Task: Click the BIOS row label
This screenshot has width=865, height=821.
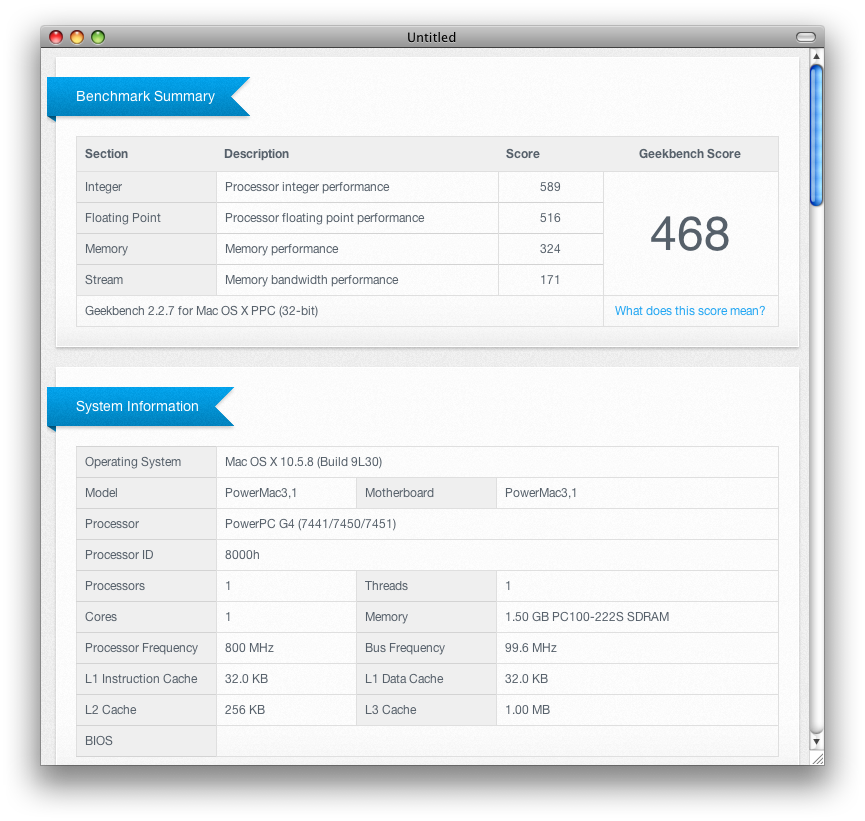Action: coord(99,740)
